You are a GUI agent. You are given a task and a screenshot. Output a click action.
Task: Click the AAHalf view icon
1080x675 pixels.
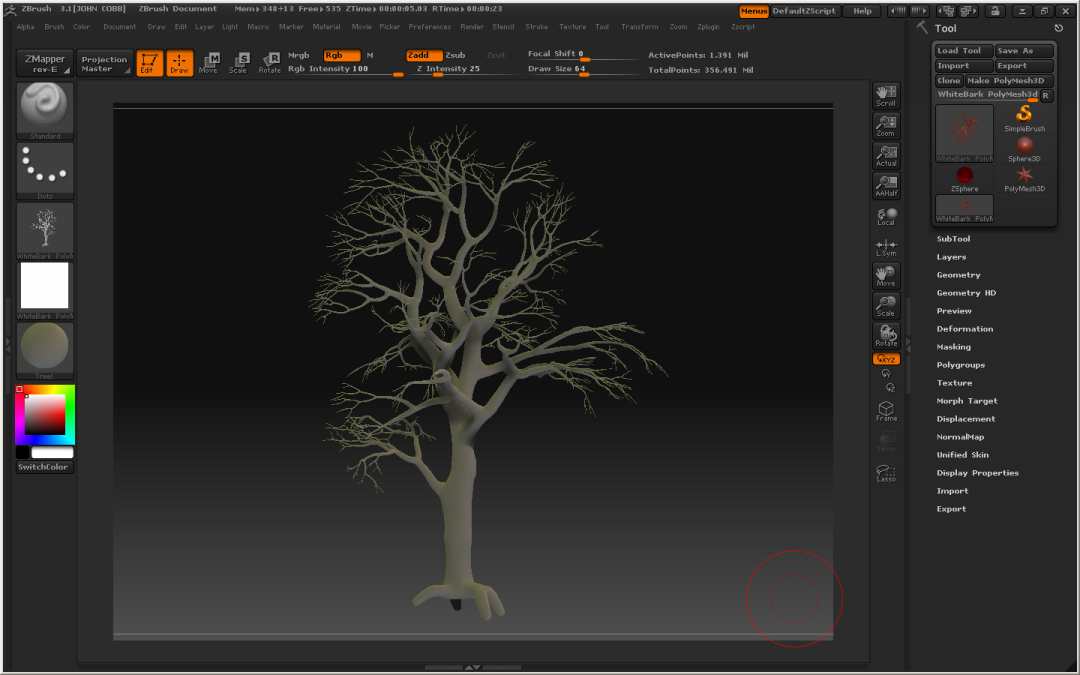click(885, 186)
